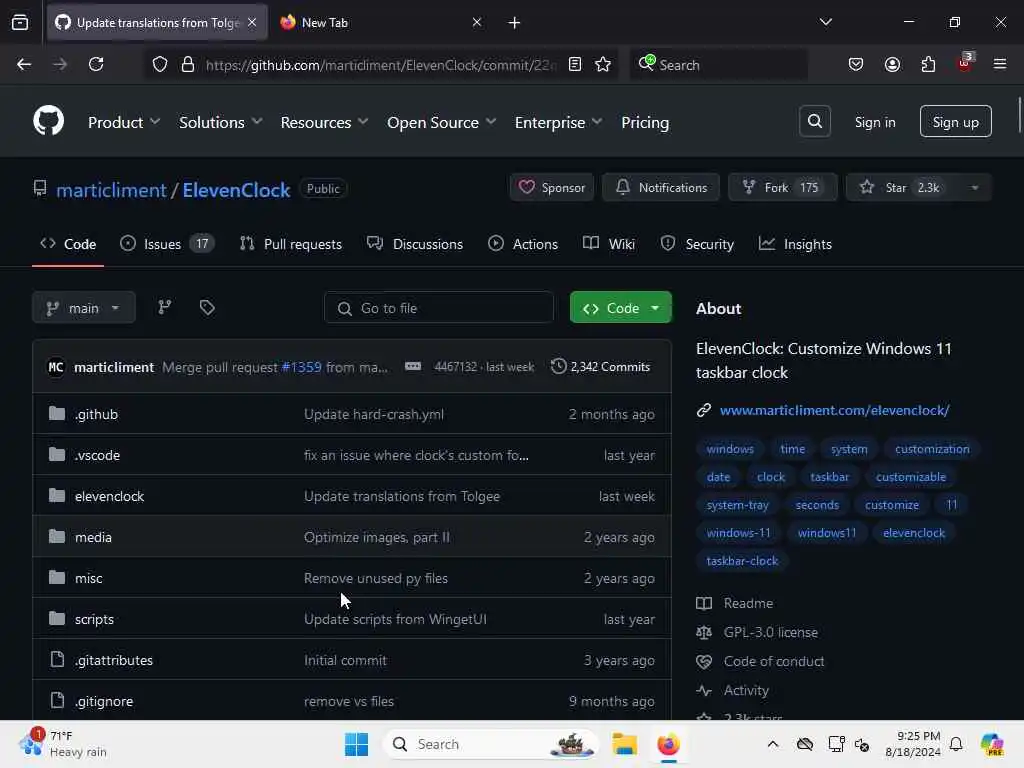Expand the Solutions menu

(x=220, y=122)
